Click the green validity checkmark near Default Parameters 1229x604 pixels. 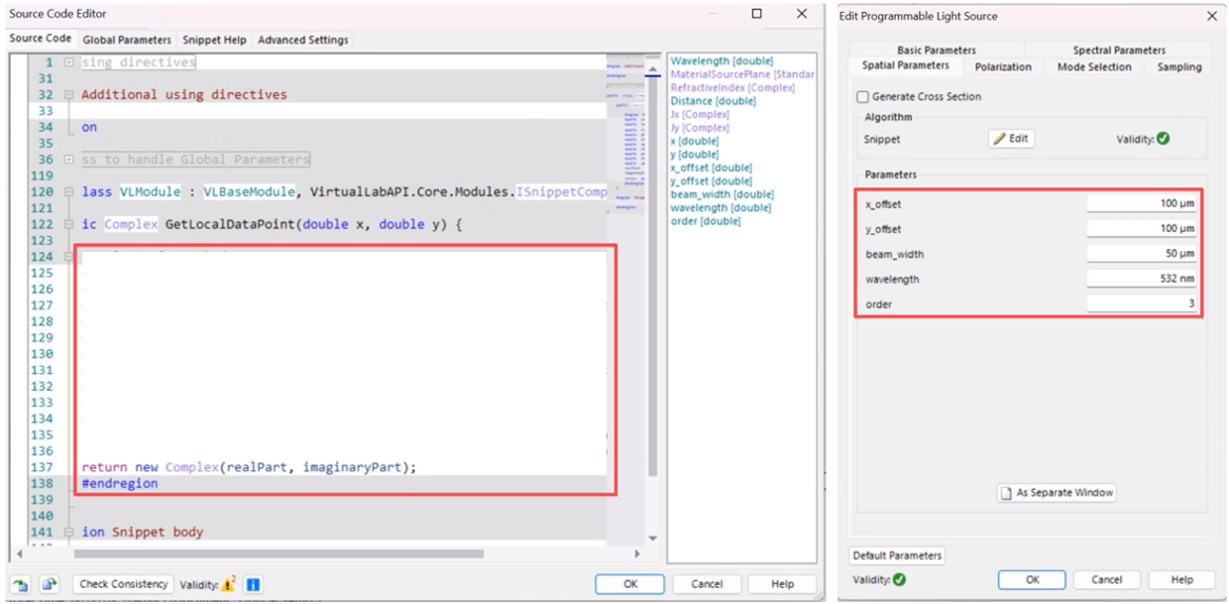tap(899, 580)
